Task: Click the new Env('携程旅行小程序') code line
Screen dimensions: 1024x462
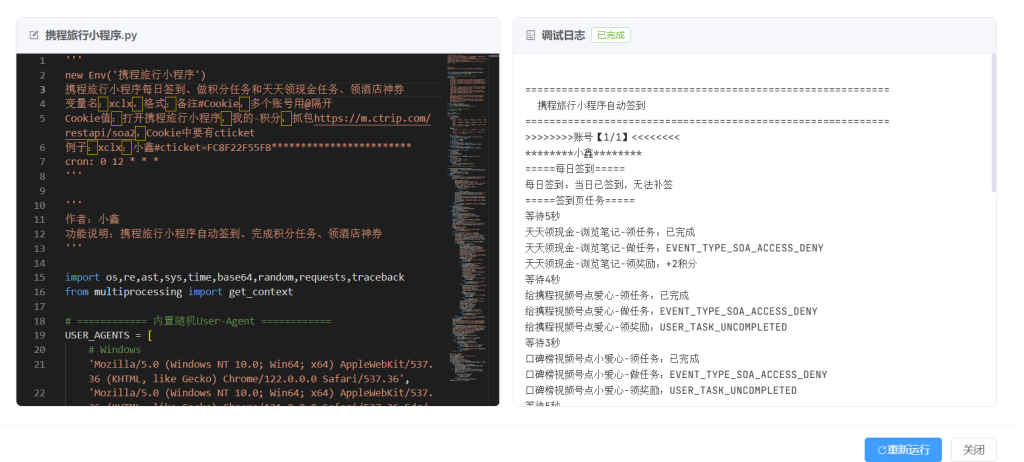Action: point(136,74)
